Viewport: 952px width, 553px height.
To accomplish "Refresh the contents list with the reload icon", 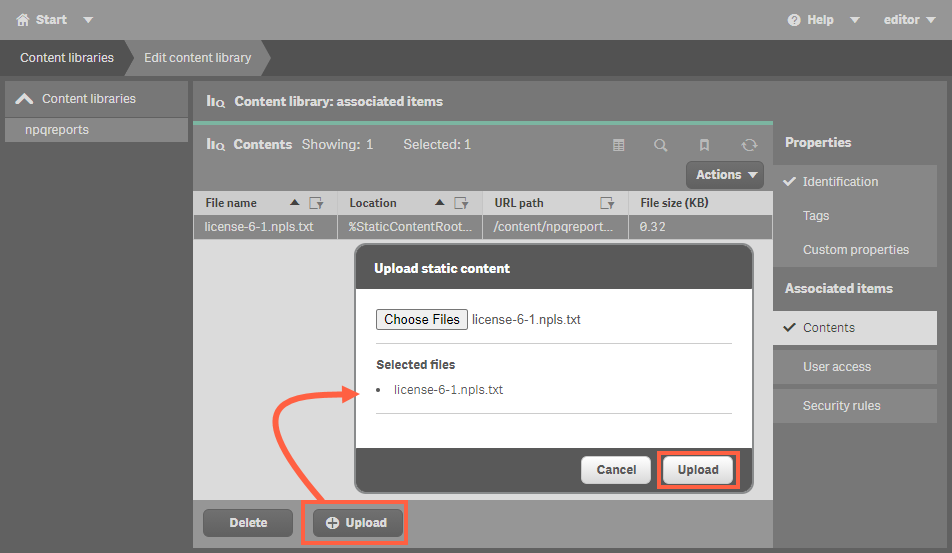I will tap(749, 145).
